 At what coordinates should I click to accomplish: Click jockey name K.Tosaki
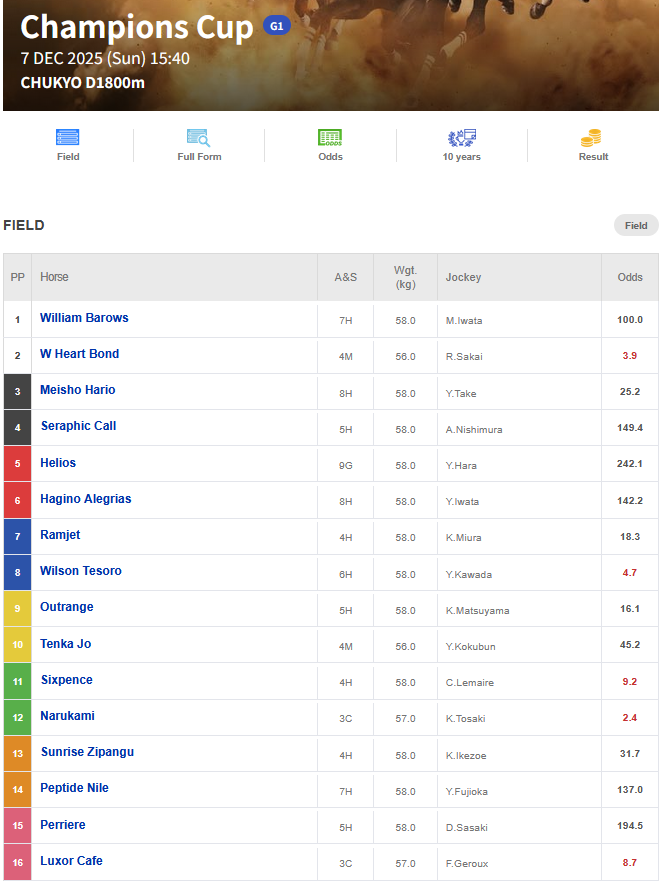(466, 719)
